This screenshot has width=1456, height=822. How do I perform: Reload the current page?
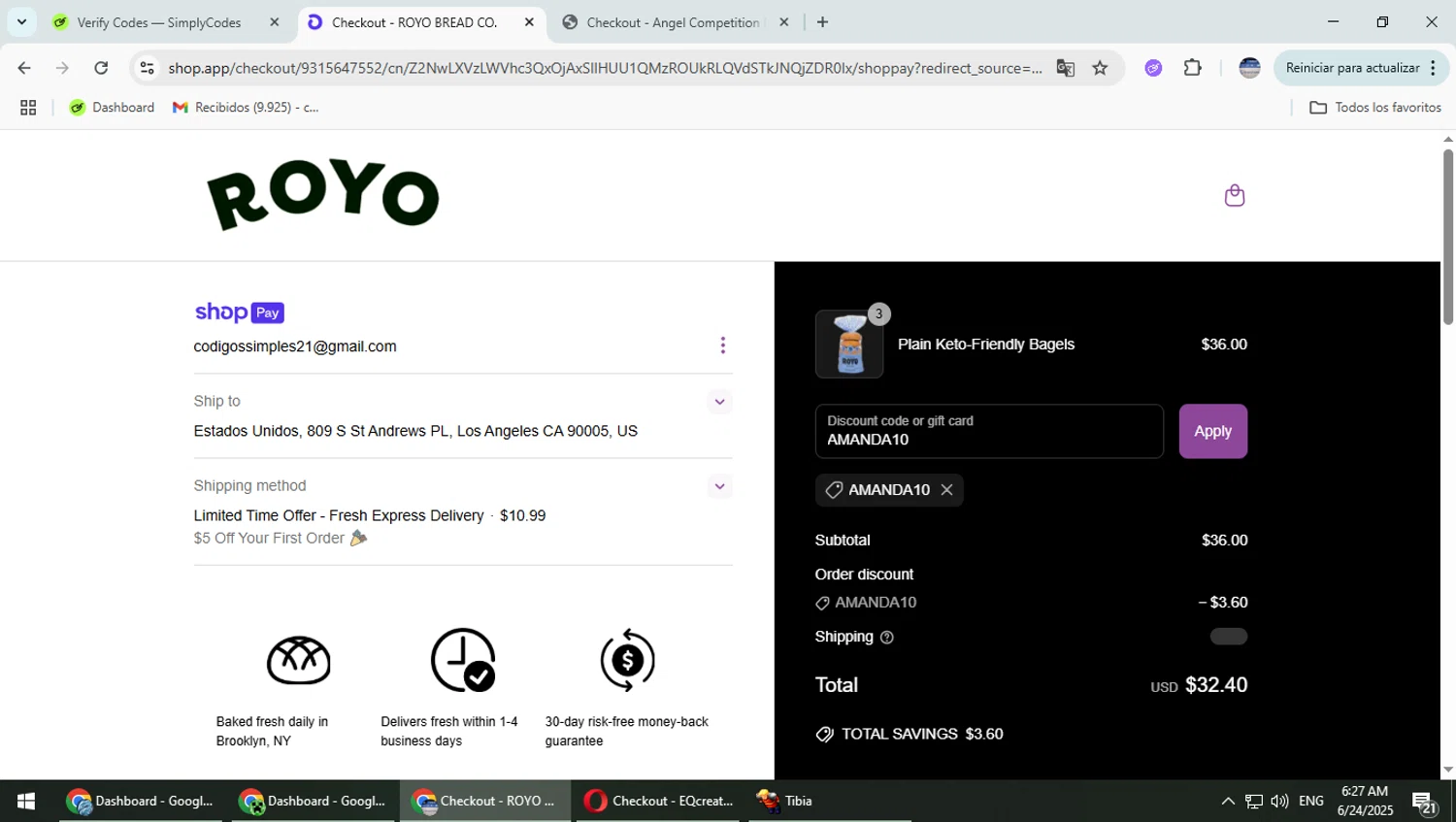(x=101, y=68)
